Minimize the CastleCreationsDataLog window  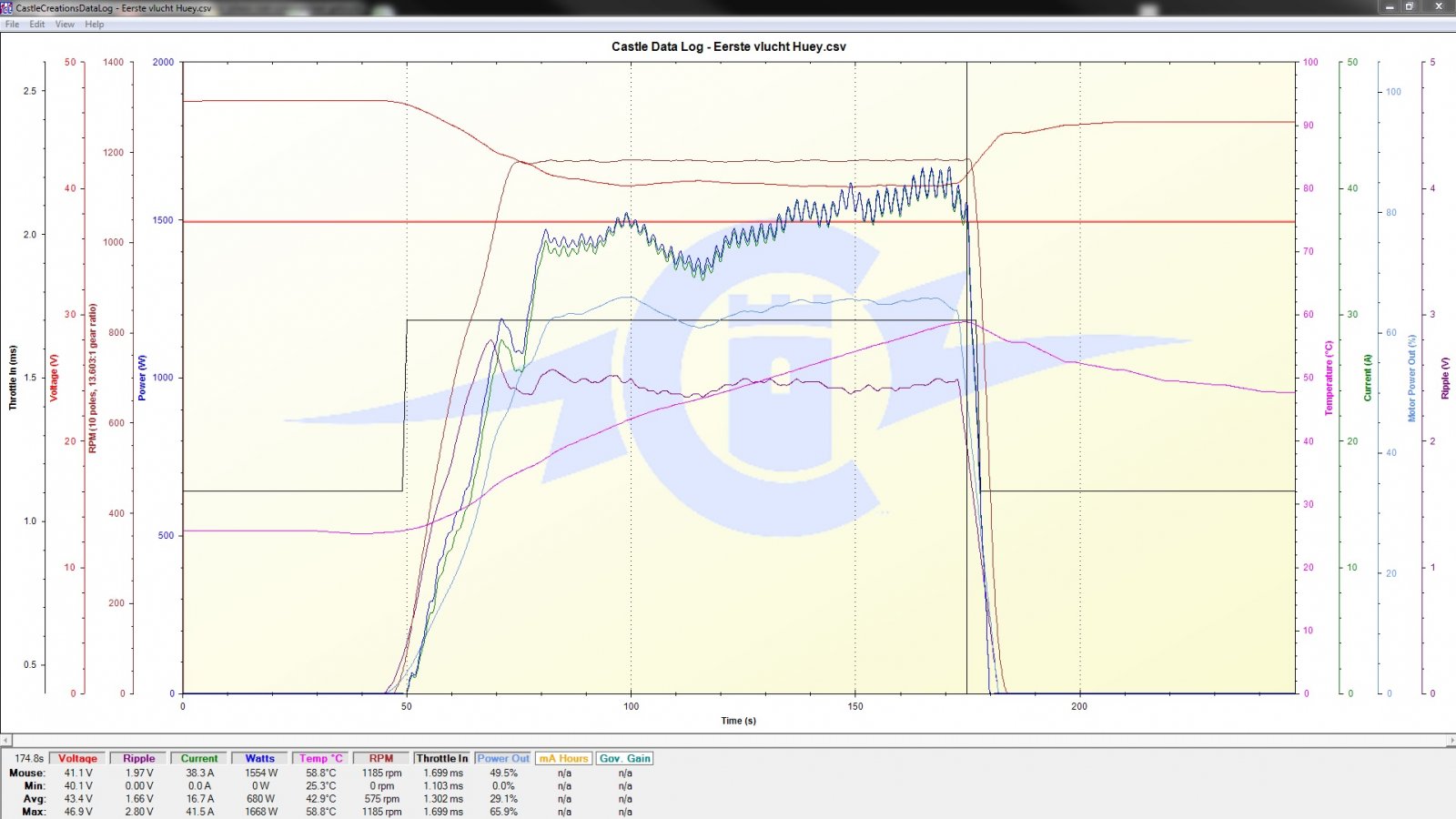(1390, 7)
